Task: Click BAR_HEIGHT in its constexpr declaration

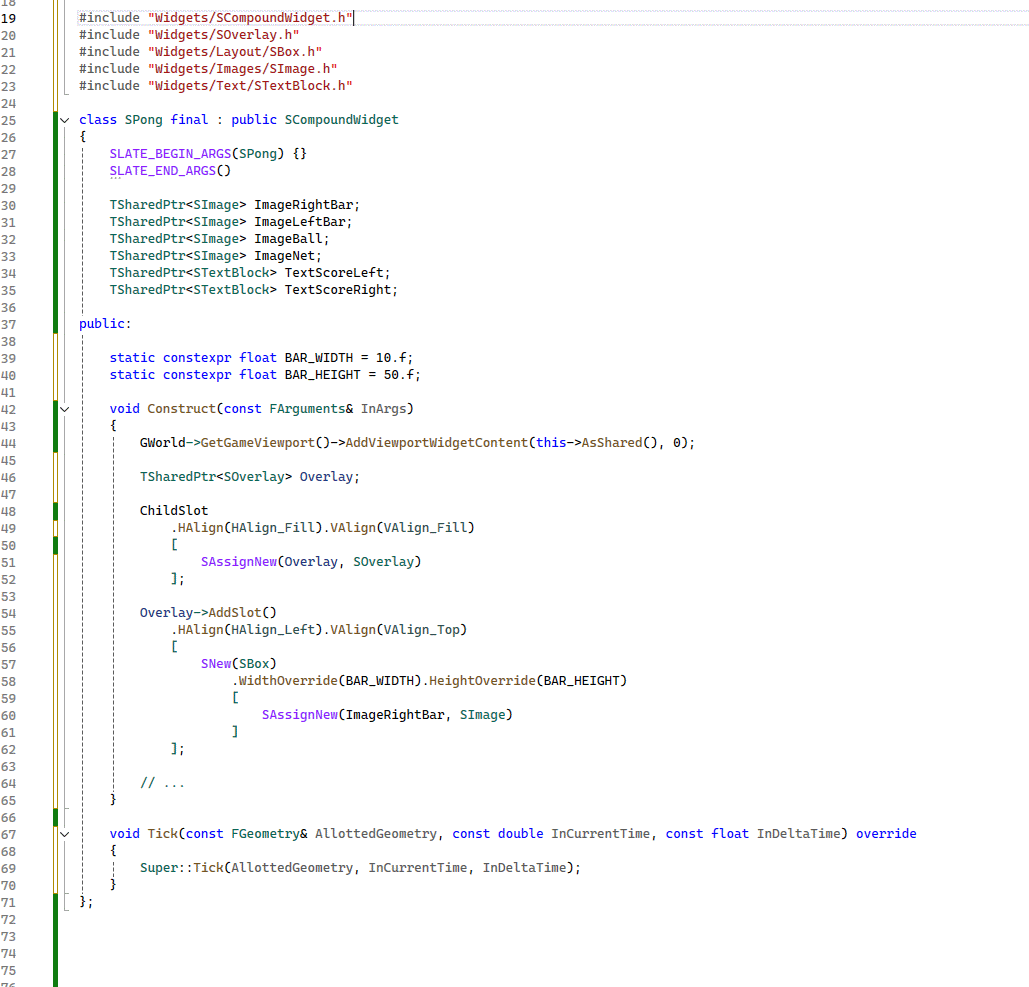Action: coord(322,375)
